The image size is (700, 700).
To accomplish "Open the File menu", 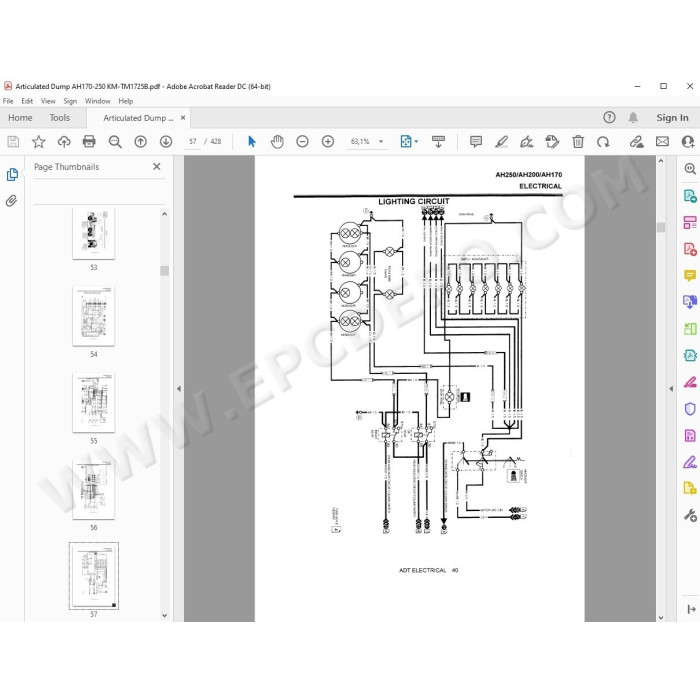I will 8,101.
